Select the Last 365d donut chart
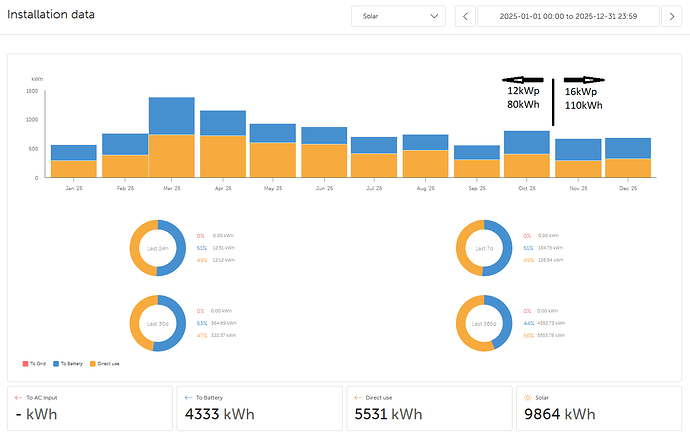The image size is (690, 440). (x=483, y=322)
